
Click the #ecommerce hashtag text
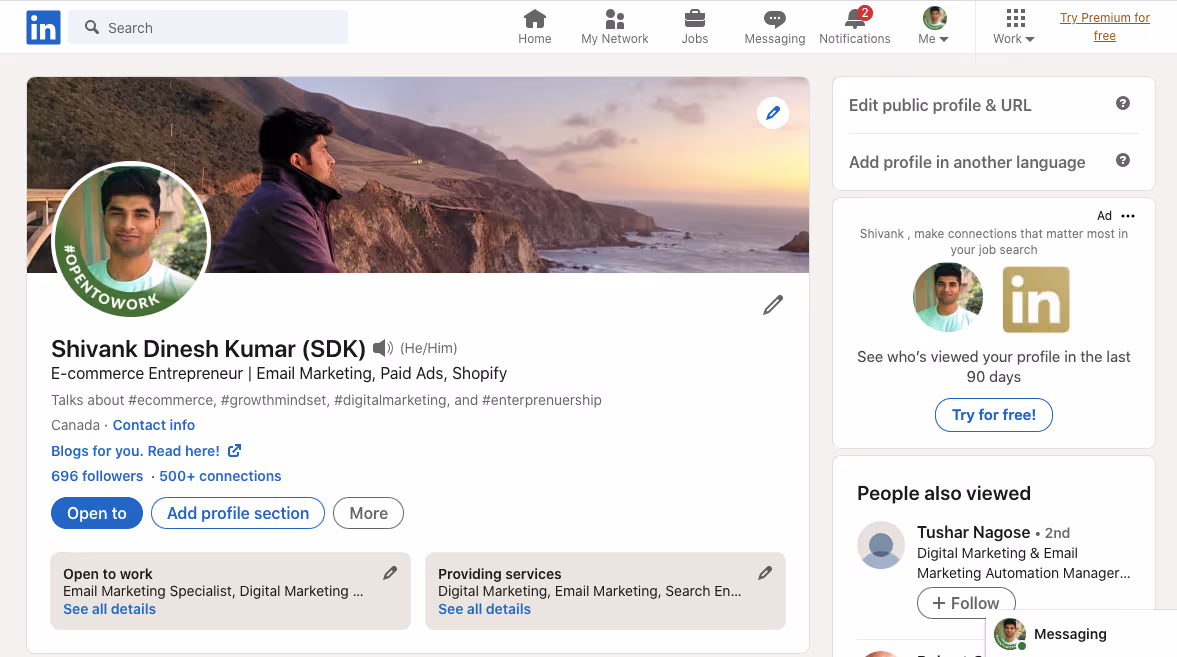[170, 400]
